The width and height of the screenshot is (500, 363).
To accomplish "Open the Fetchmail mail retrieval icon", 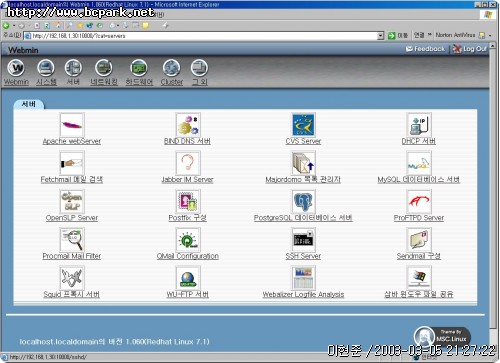I will [72, 163].
